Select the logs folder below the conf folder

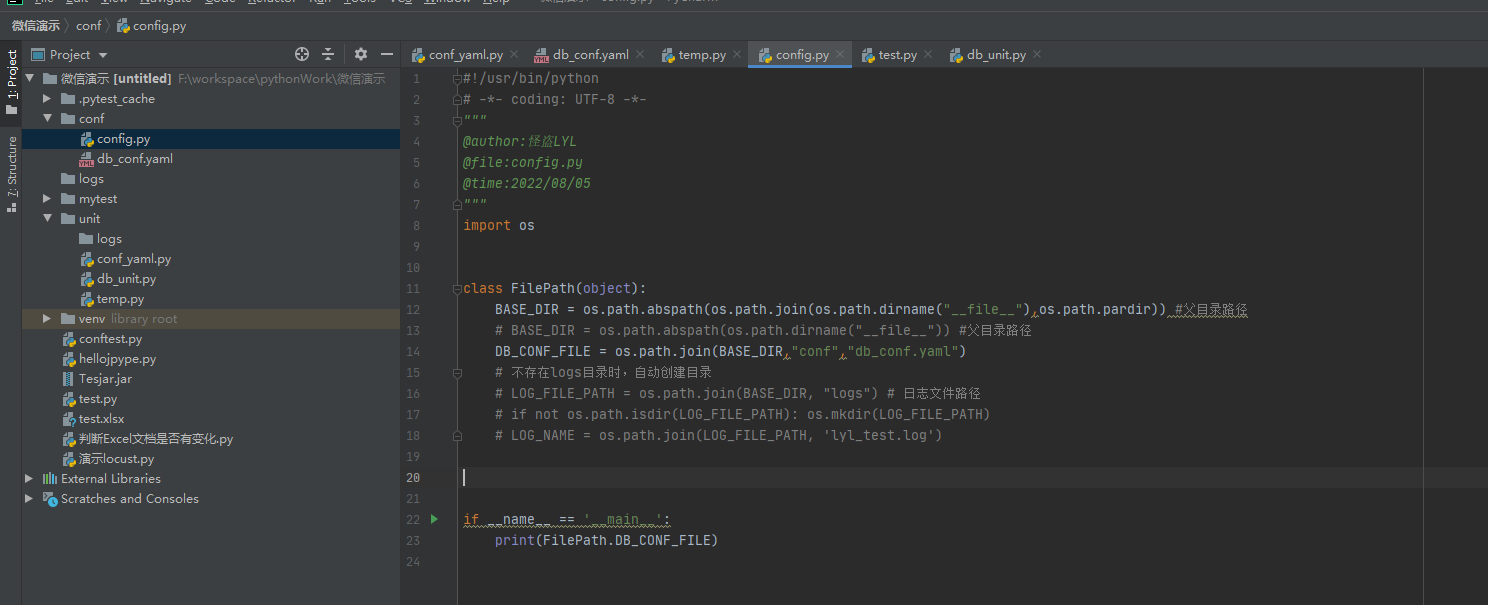click(x=211, y=179)
